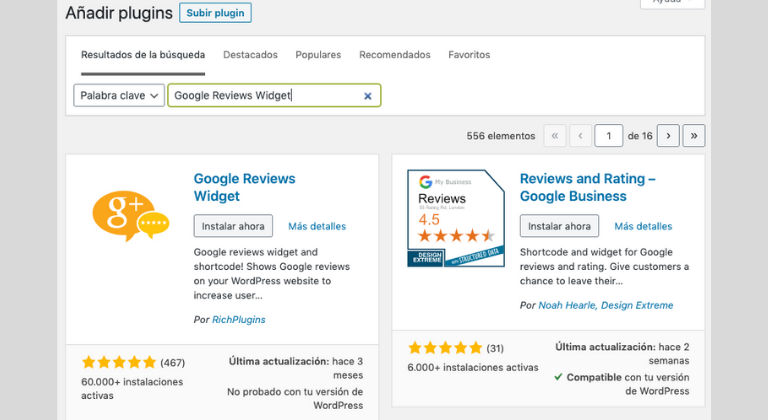Screen dimensions: 768x420
Task: Go to next page of results
Action: [x=668, y=135]
